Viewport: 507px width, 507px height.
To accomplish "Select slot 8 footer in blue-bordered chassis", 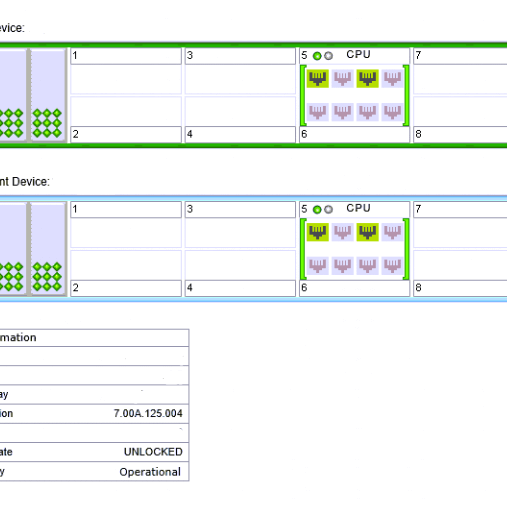I will pyautogui.click(x=460, y=288).
